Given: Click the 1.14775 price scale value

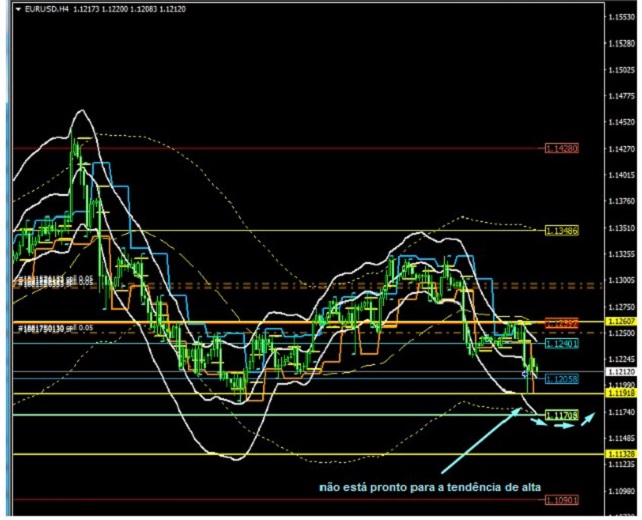Looking at the screenshot, I should click(x=622, y=97).
